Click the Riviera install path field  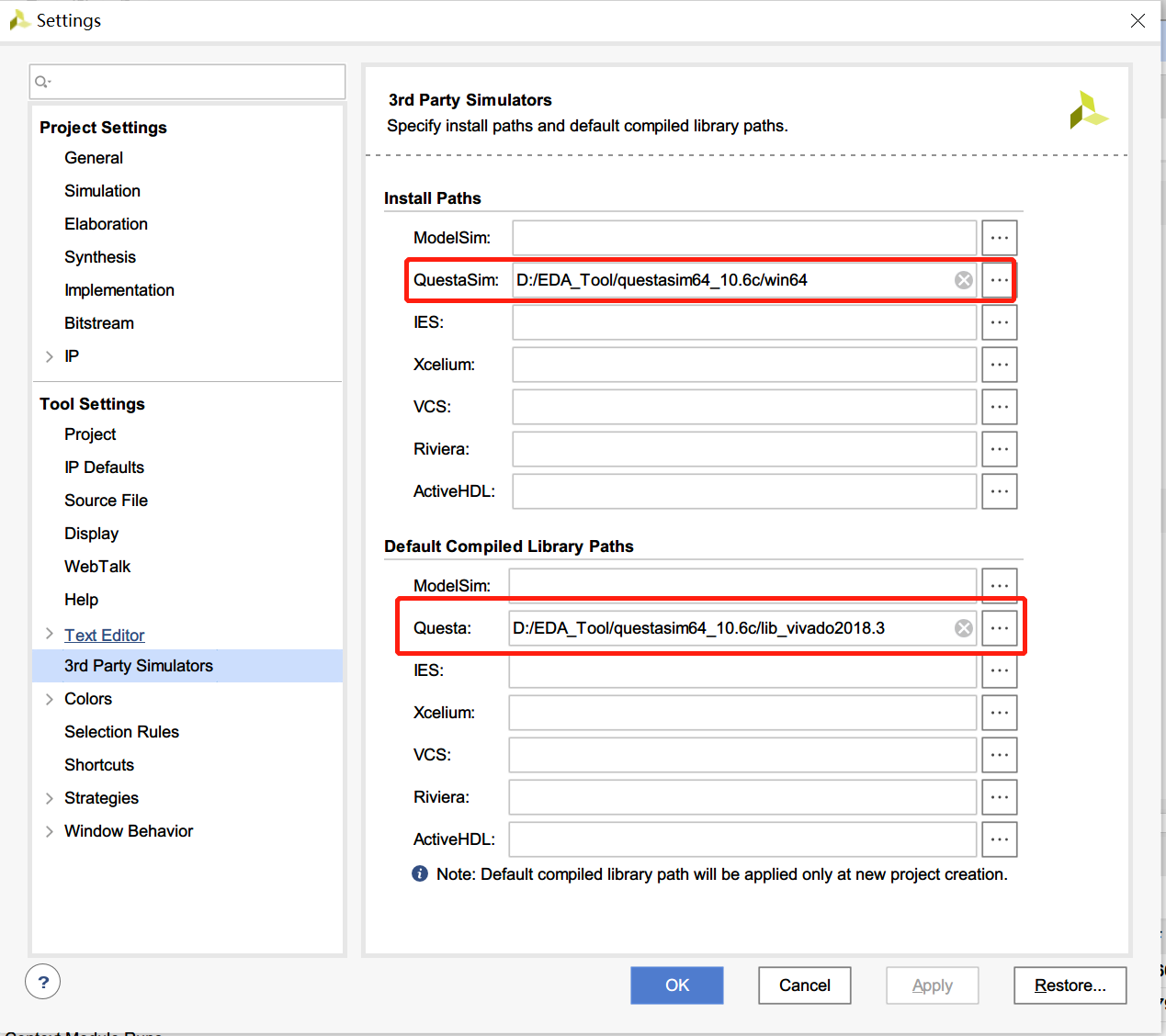point(744,449)
